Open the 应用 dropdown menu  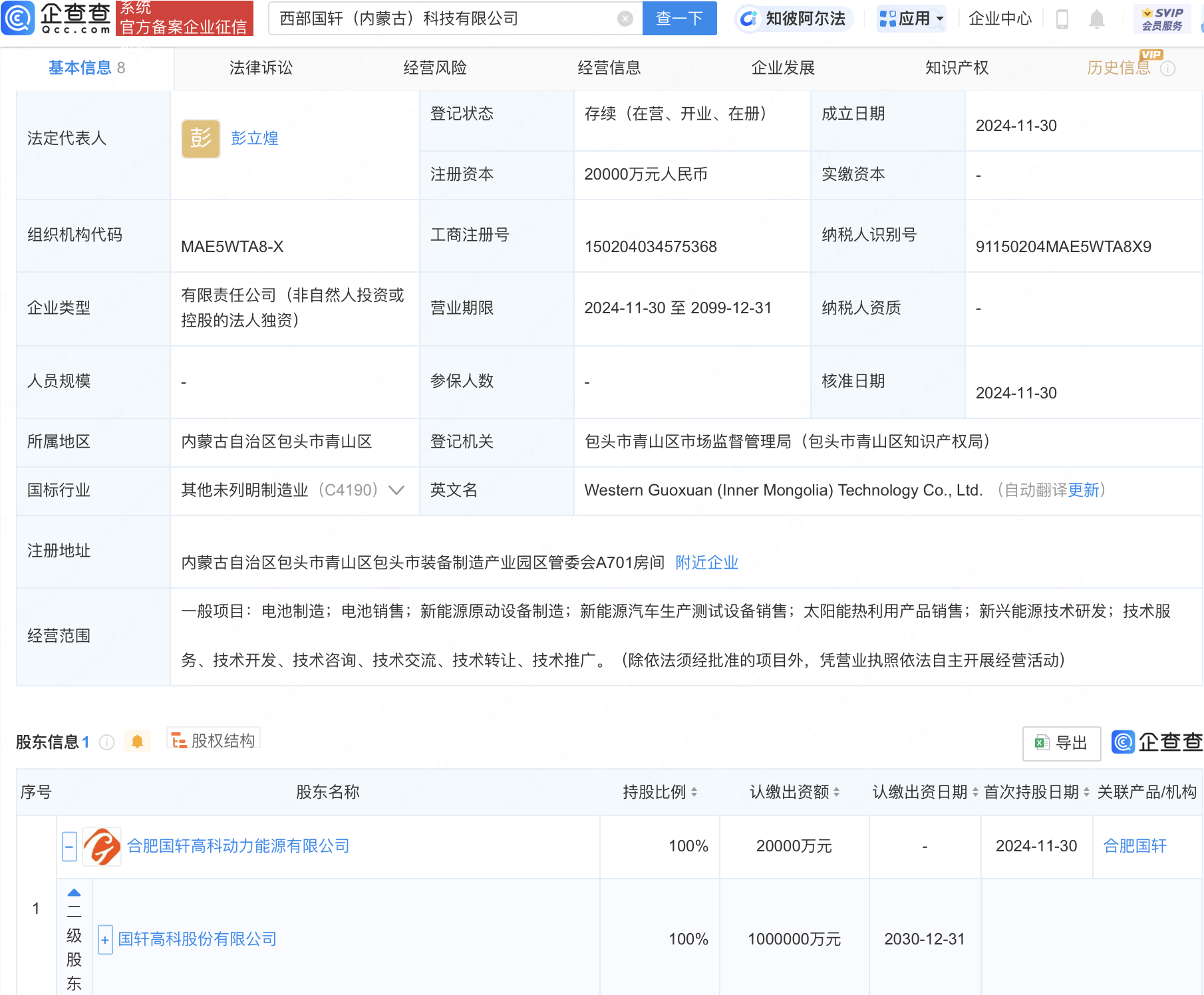coord(911,19)
